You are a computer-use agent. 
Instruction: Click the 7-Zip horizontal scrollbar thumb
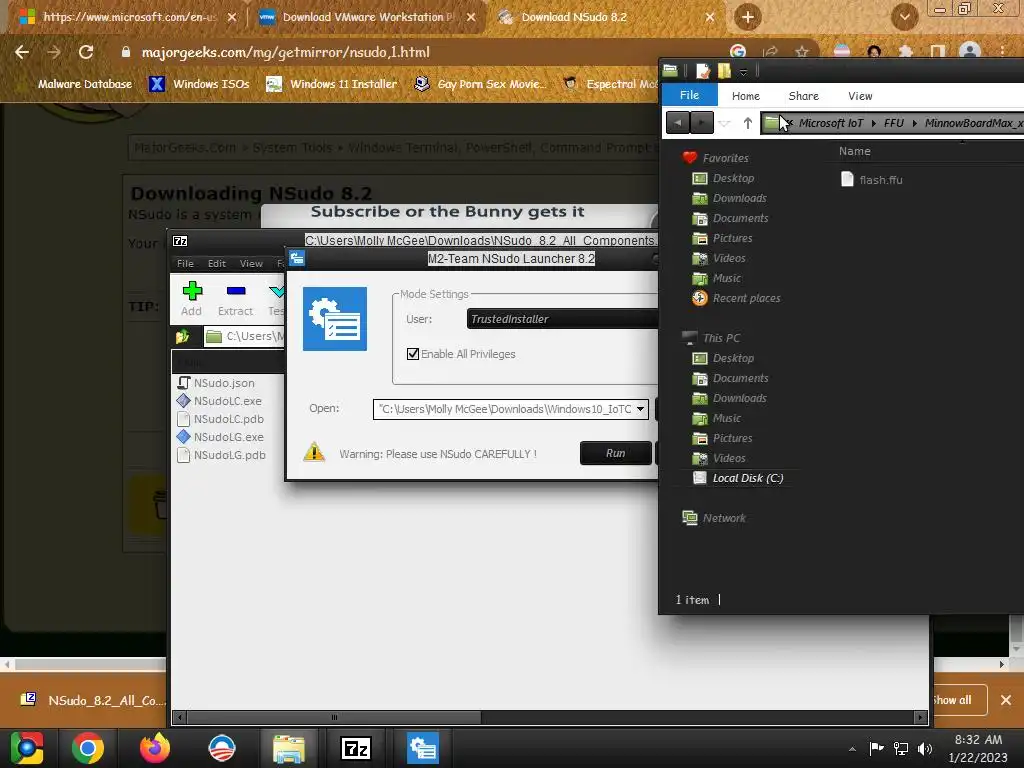coord(334,718)
